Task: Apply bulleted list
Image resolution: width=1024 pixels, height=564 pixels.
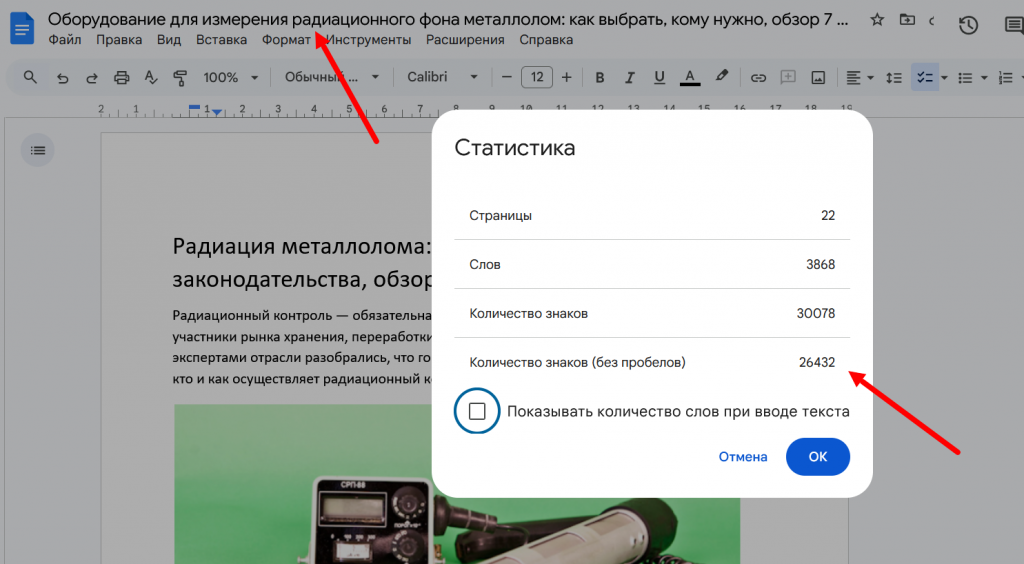Action: (965, 78)
